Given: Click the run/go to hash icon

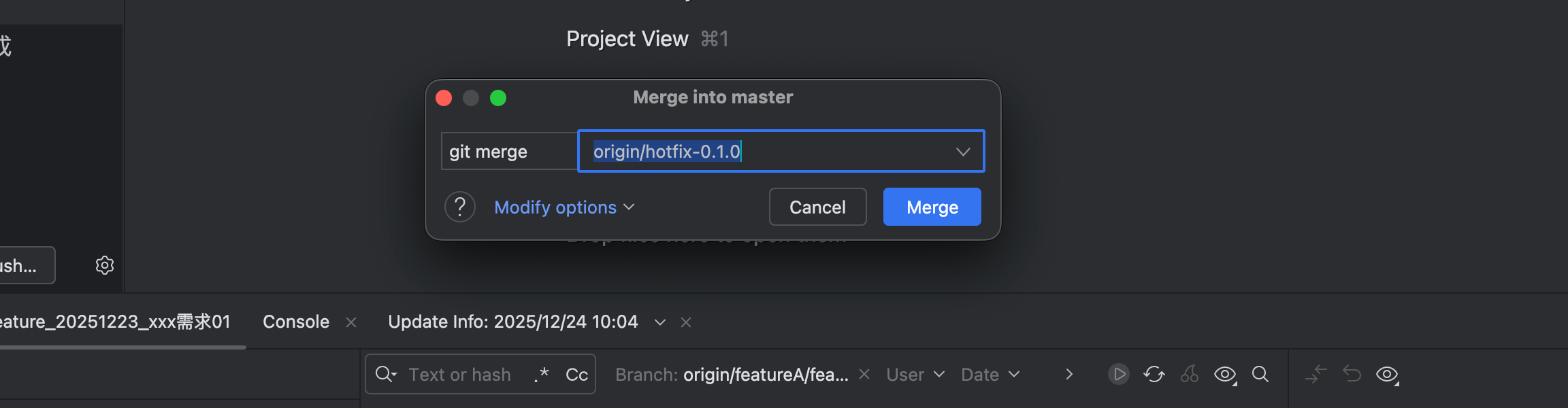Looking at the screenshot, I should [x=1118, y=374].
